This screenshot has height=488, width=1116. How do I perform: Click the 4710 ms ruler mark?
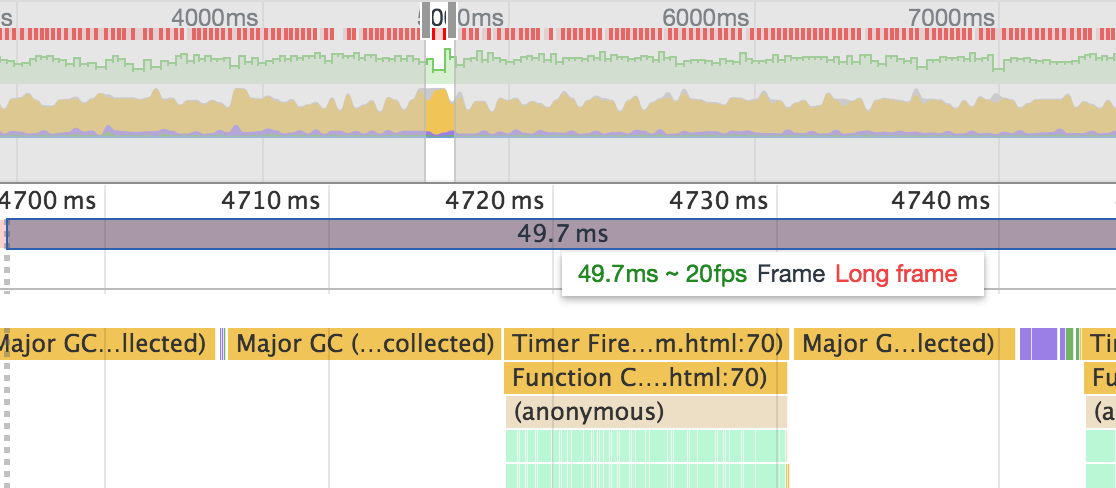(x=270, y=201)
